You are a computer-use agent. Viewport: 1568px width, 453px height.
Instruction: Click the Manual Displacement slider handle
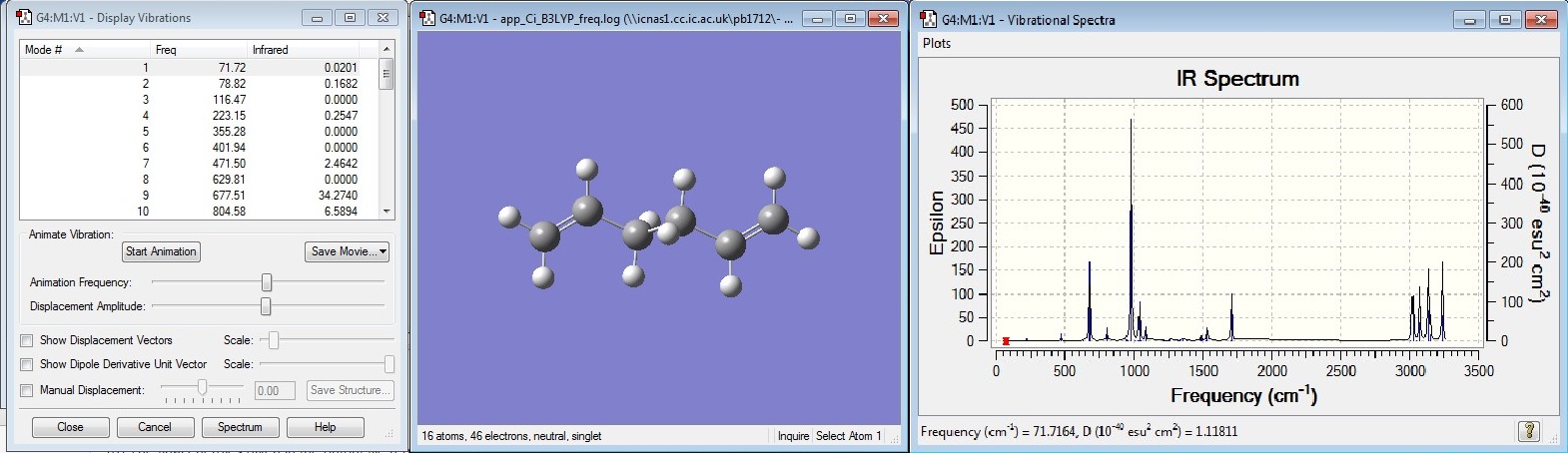(x=203, y=387)
